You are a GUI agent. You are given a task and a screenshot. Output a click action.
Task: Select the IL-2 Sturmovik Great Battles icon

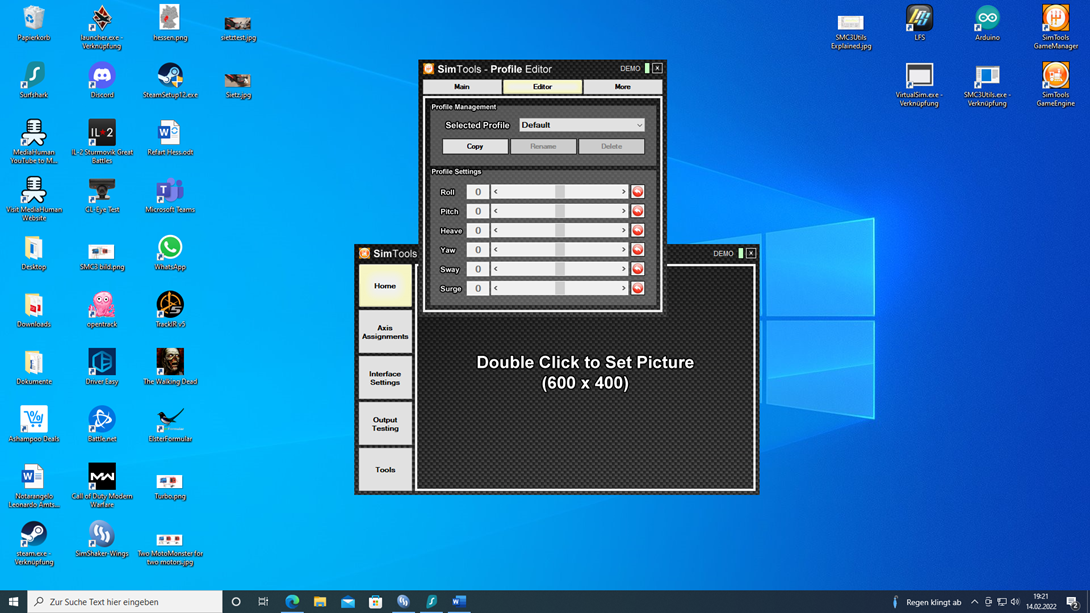click(101, 142)
